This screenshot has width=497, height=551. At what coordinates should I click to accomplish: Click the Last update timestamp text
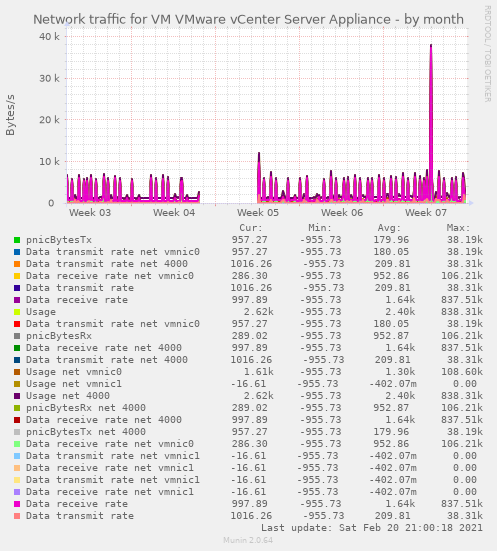tap(372, 528)
